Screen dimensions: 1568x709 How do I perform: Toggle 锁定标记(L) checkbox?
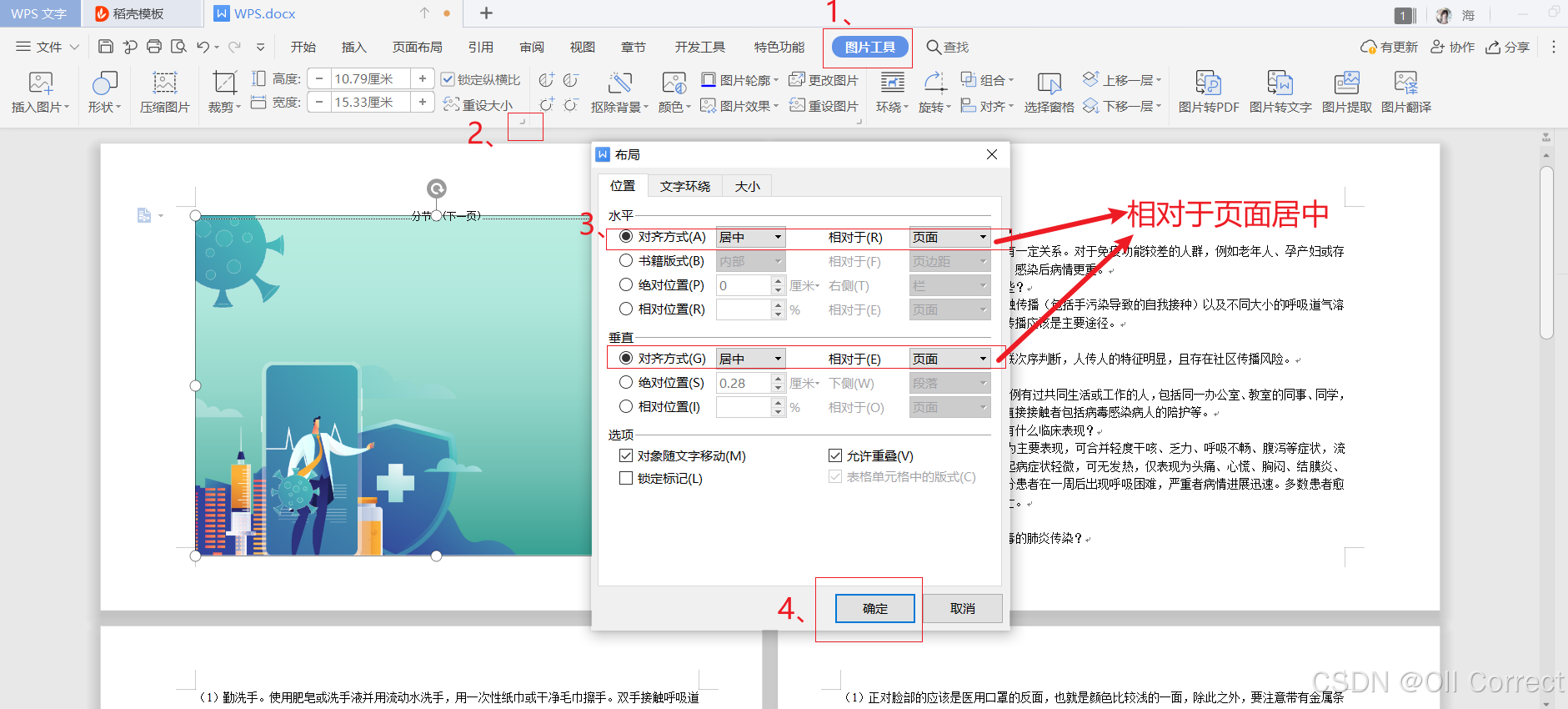point(626,479)
